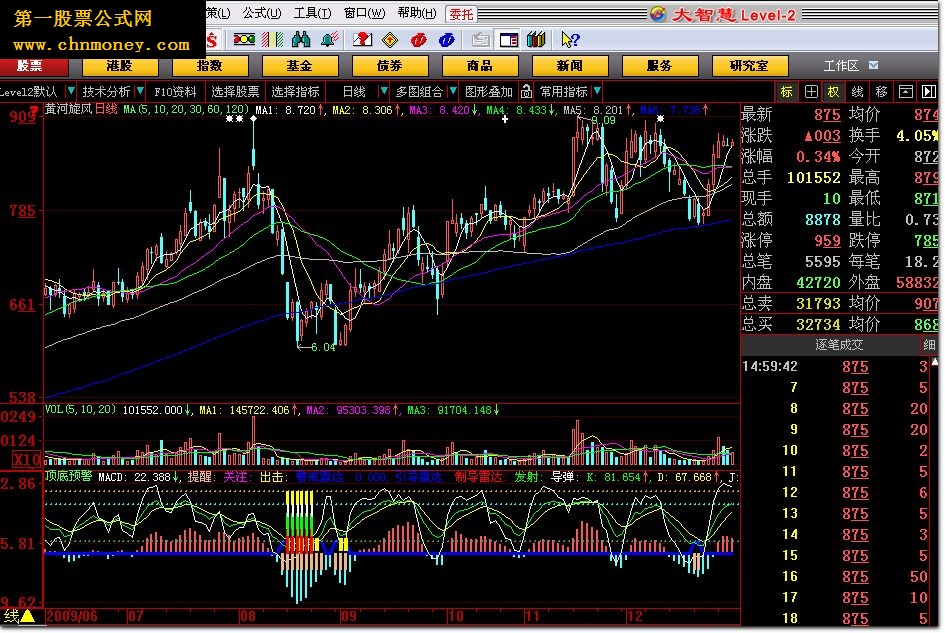The image size is (945, 633).
Task: Click the red circular info icon
Action: pyautogui.click(x=418, y=40)
